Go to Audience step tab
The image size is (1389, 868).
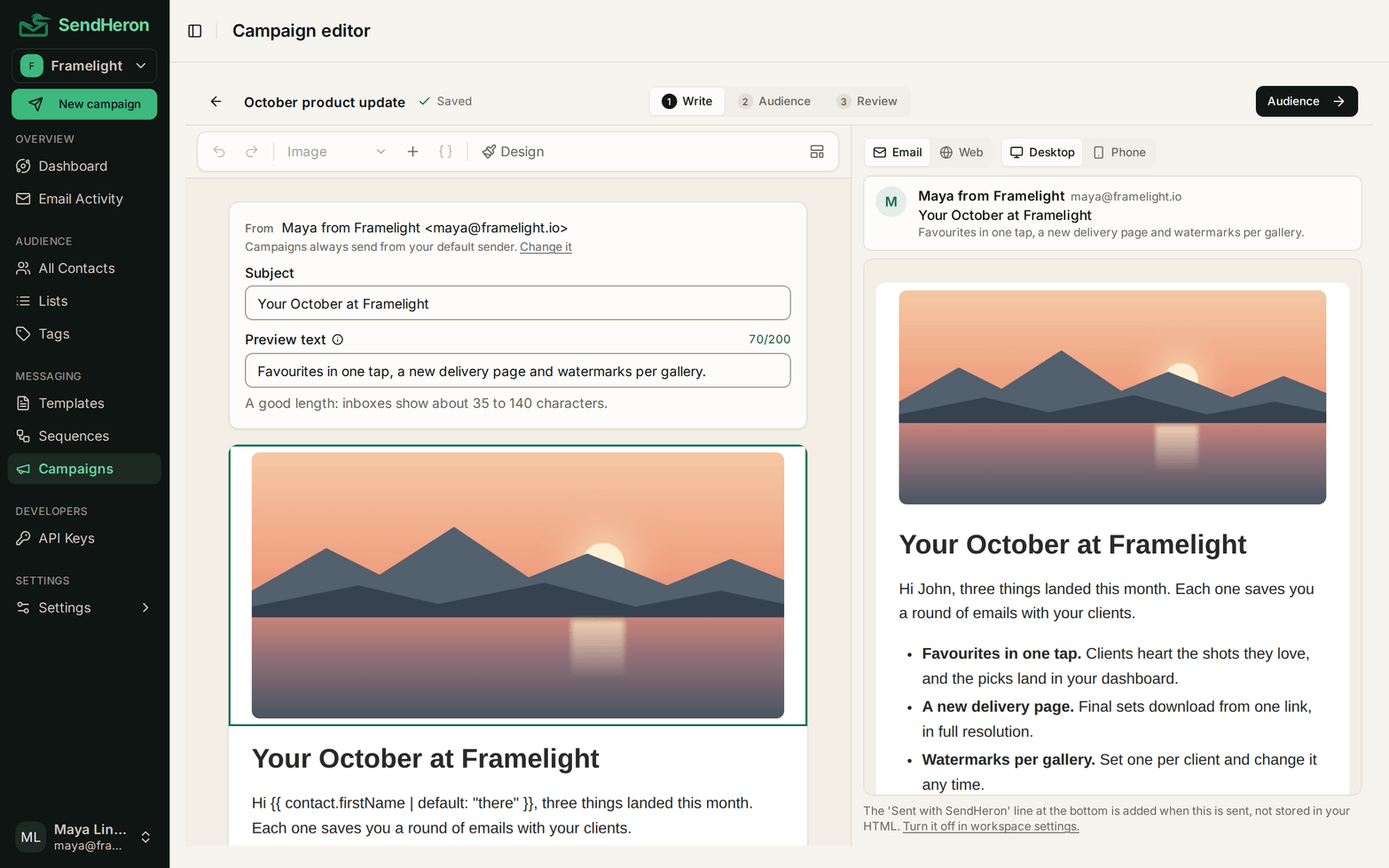tap(775, 101)
